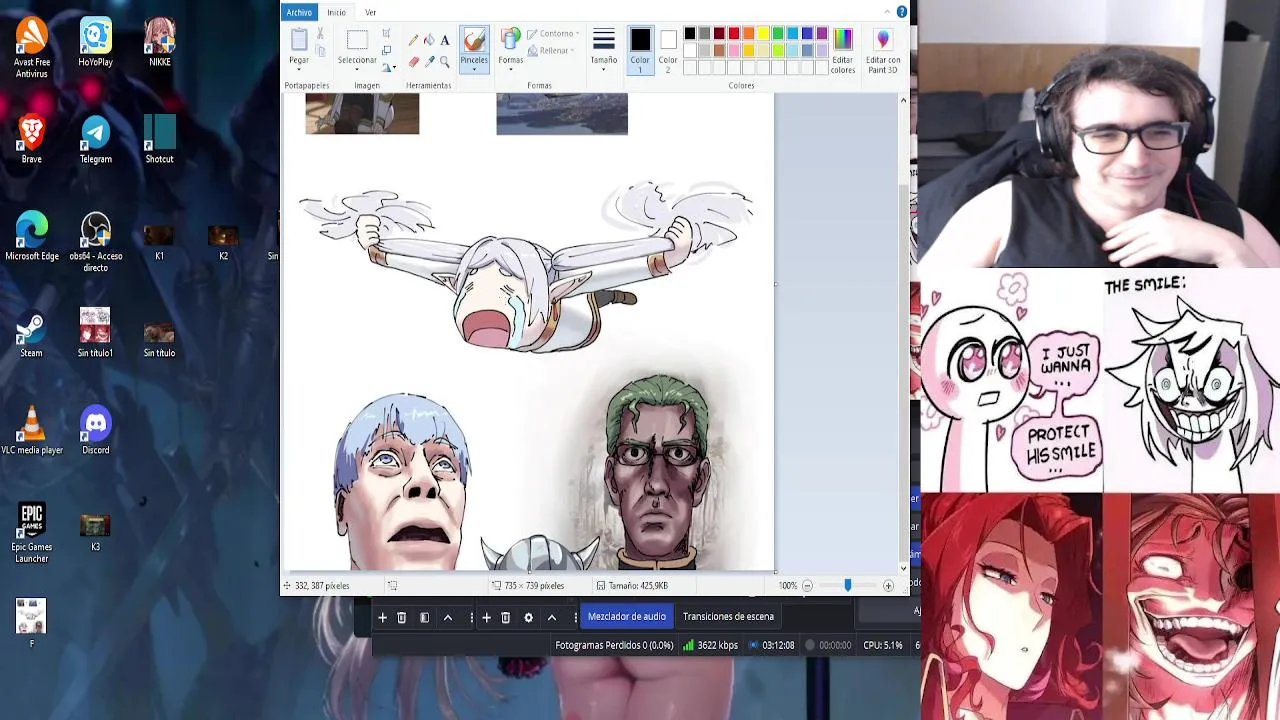This screenshot has width=1280, height=720.
Task: Click the OBS source properties gear icon
Action: (528, 617)
